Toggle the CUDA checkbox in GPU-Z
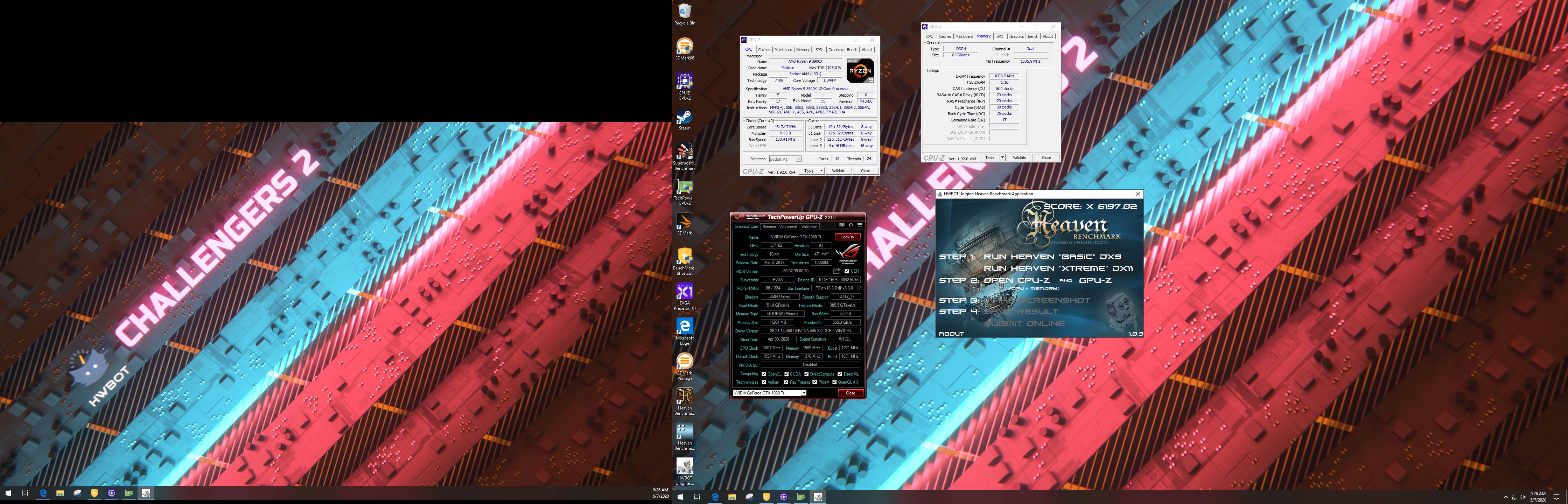Screen dimensions: 1568x504 click(786, 374)
